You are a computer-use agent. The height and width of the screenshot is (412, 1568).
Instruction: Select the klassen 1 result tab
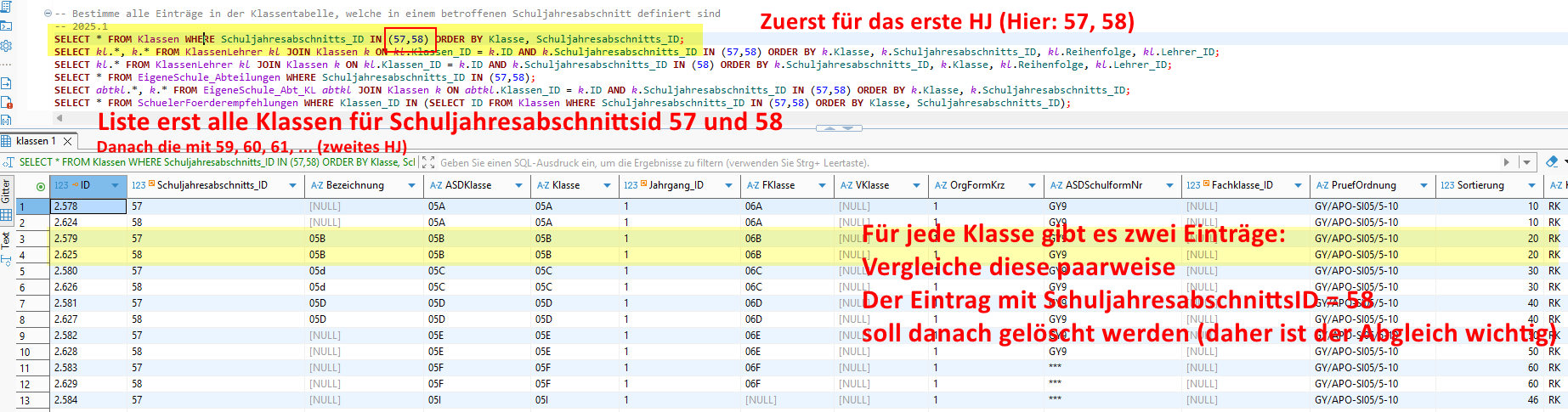36,141
